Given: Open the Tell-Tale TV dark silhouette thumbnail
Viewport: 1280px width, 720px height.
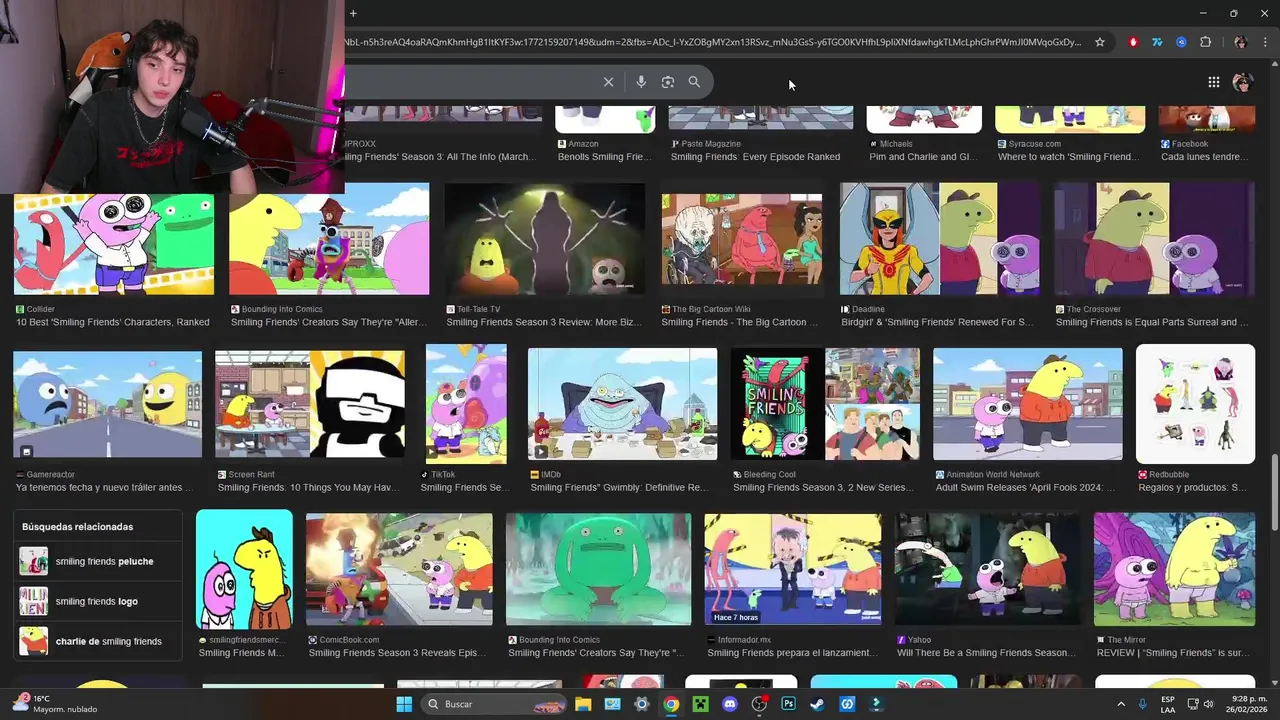Looking at the screenshot, I should (545, 239).
